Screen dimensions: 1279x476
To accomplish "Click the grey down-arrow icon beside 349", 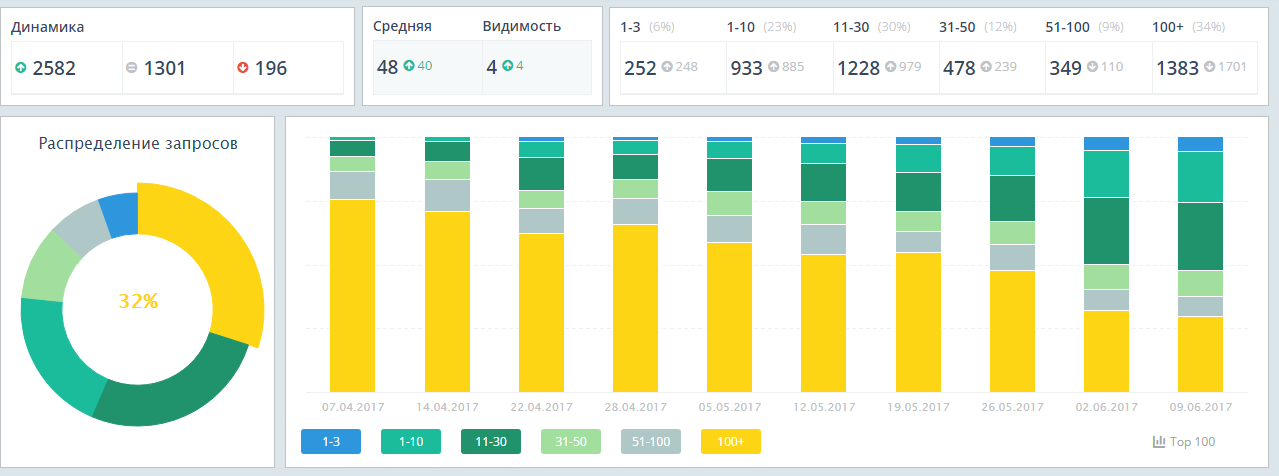I will tap(1092, 68).
